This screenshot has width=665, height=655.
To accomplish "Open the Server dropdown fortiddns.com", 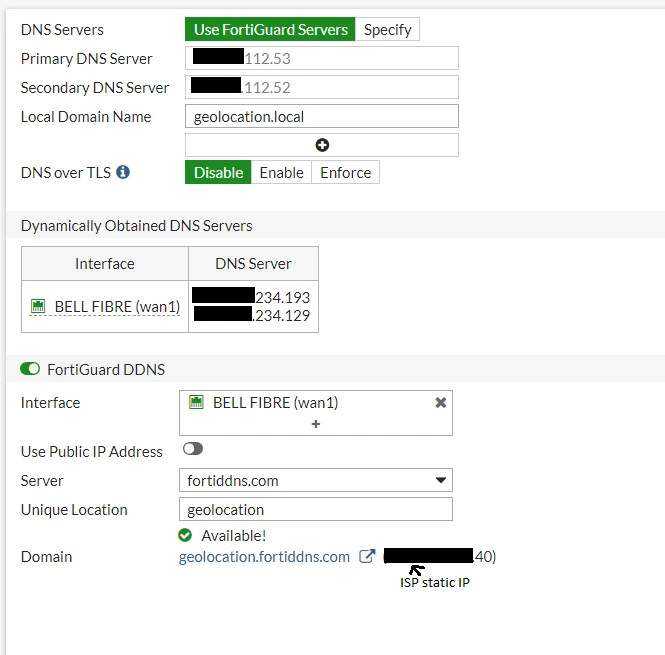I will 316,480.
